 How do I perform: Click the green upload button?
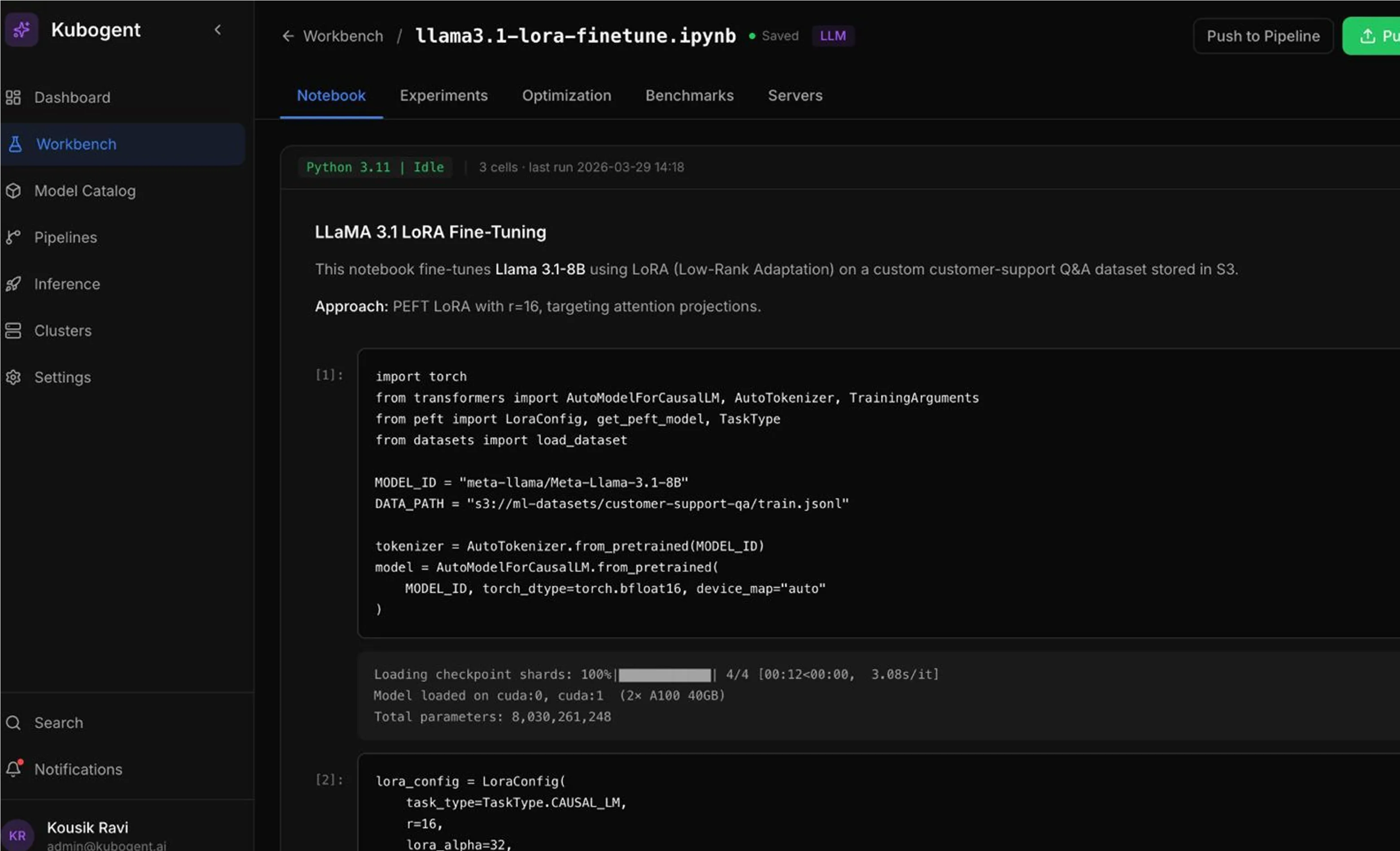pos(1371,36)
